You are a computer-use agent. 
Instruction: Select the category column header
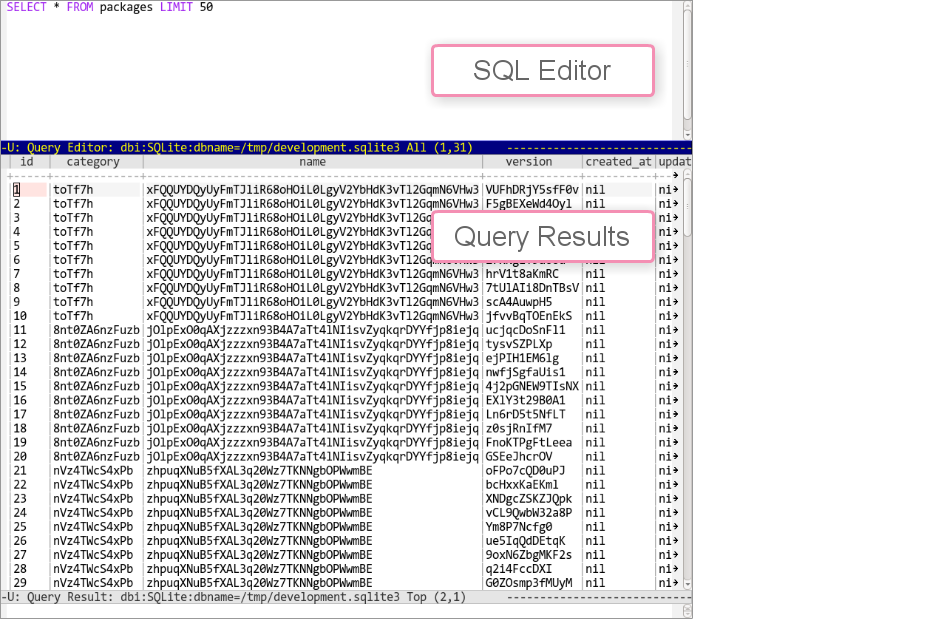click(x=92, y=161)
